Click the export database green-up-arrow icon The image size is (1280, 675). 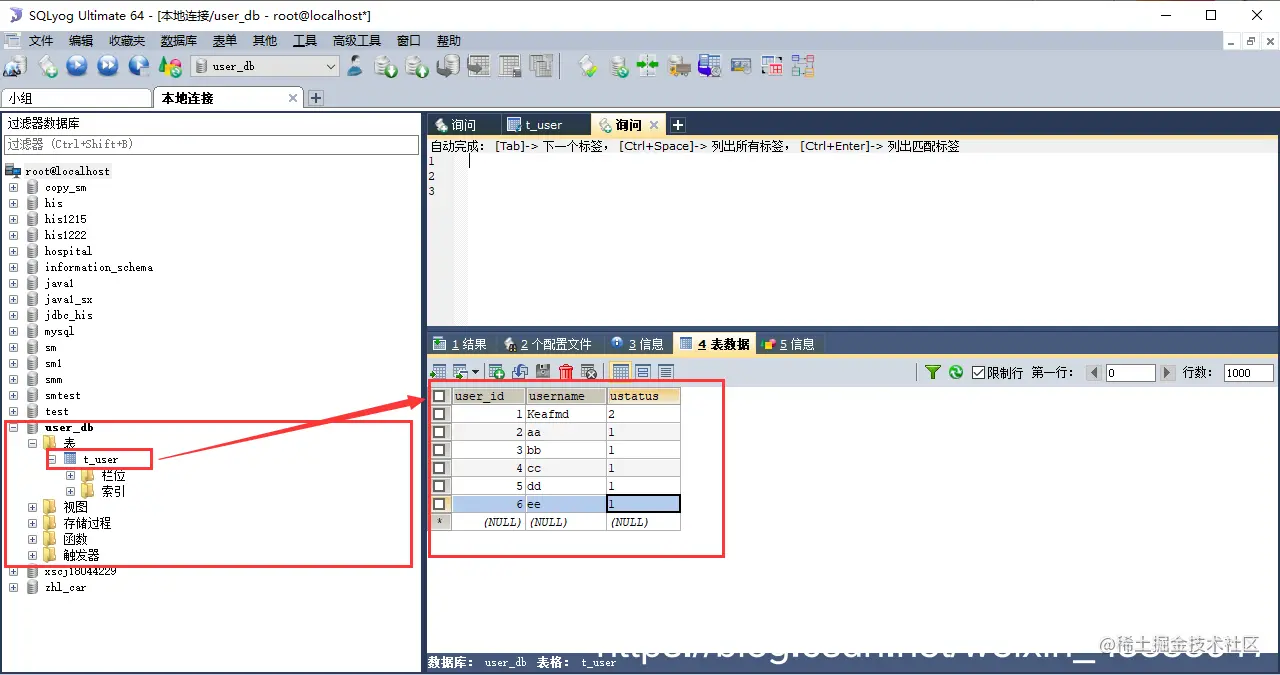pyautogui.click(x=417, y=66)
